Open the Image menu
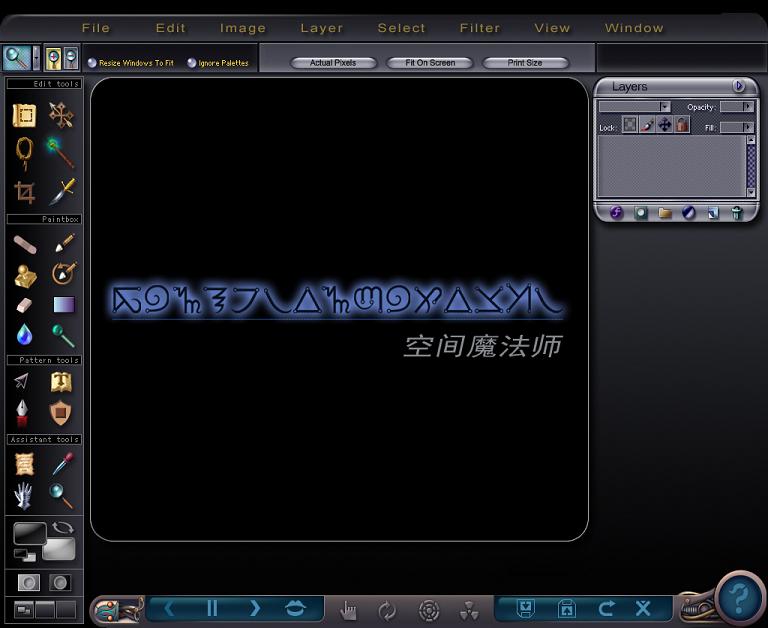 click(243, 28)
